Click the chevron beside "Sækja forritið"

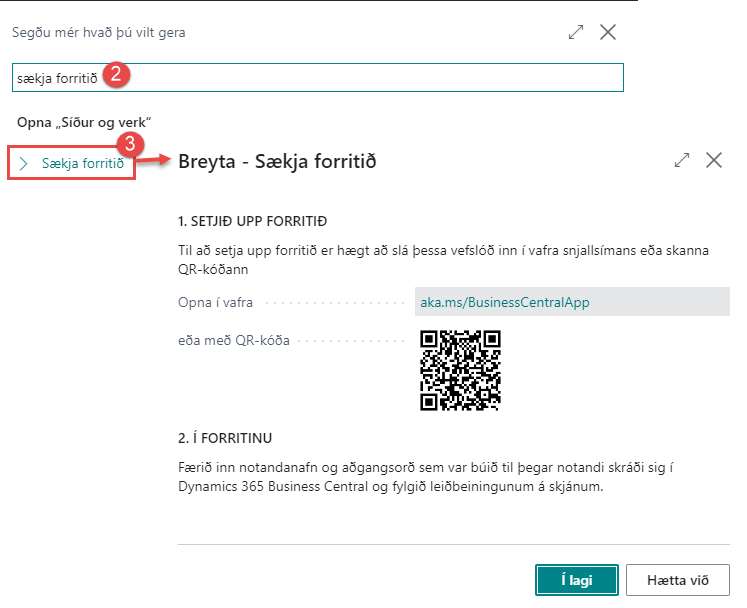24,163
